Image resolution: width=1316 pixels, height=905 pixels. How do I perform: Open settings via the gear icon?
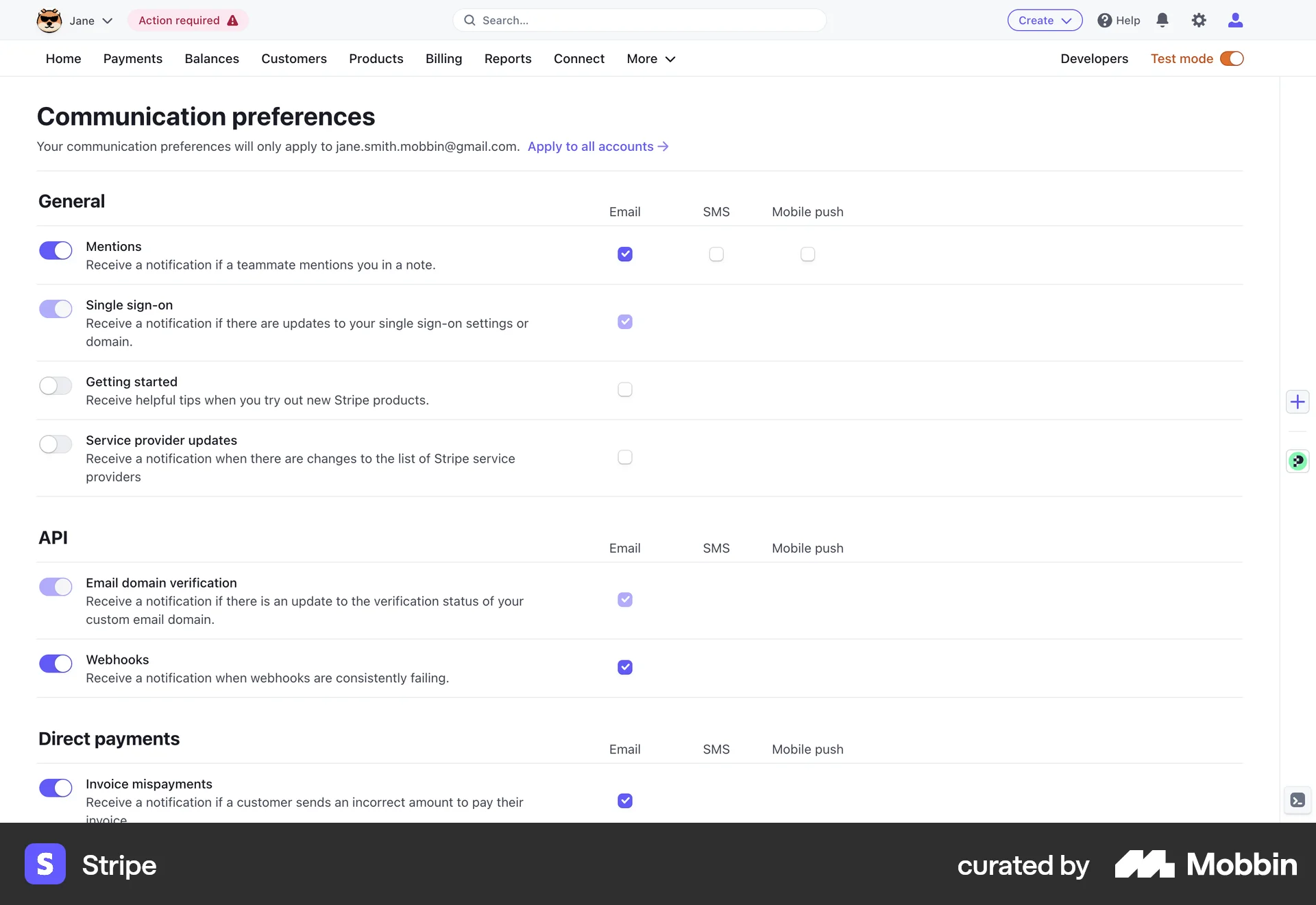[x=1199, y=20]
